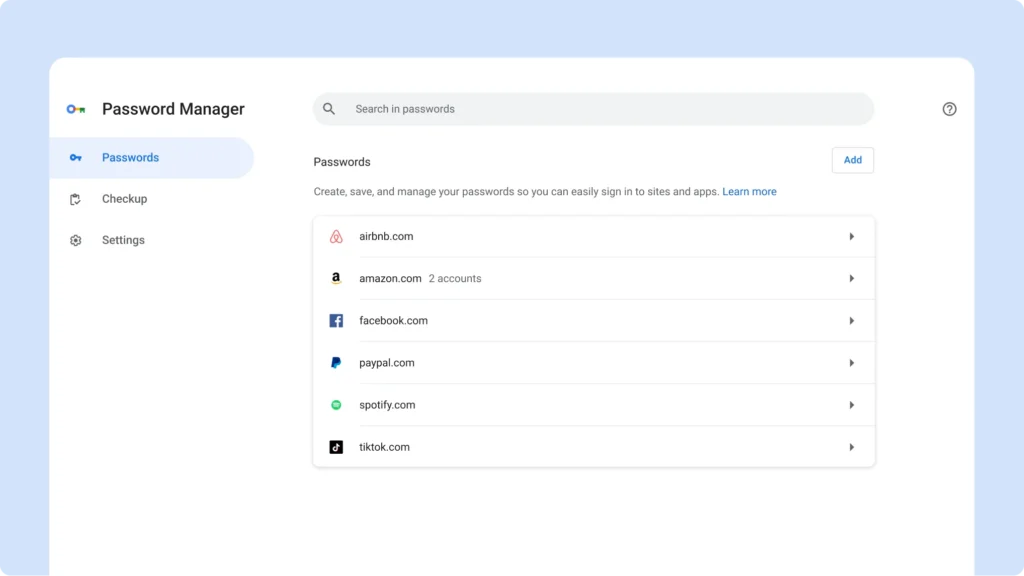1024x576 pixels.
Task: Follow the Learn more link
Action: pyautogui.click(x=749, y=191)
